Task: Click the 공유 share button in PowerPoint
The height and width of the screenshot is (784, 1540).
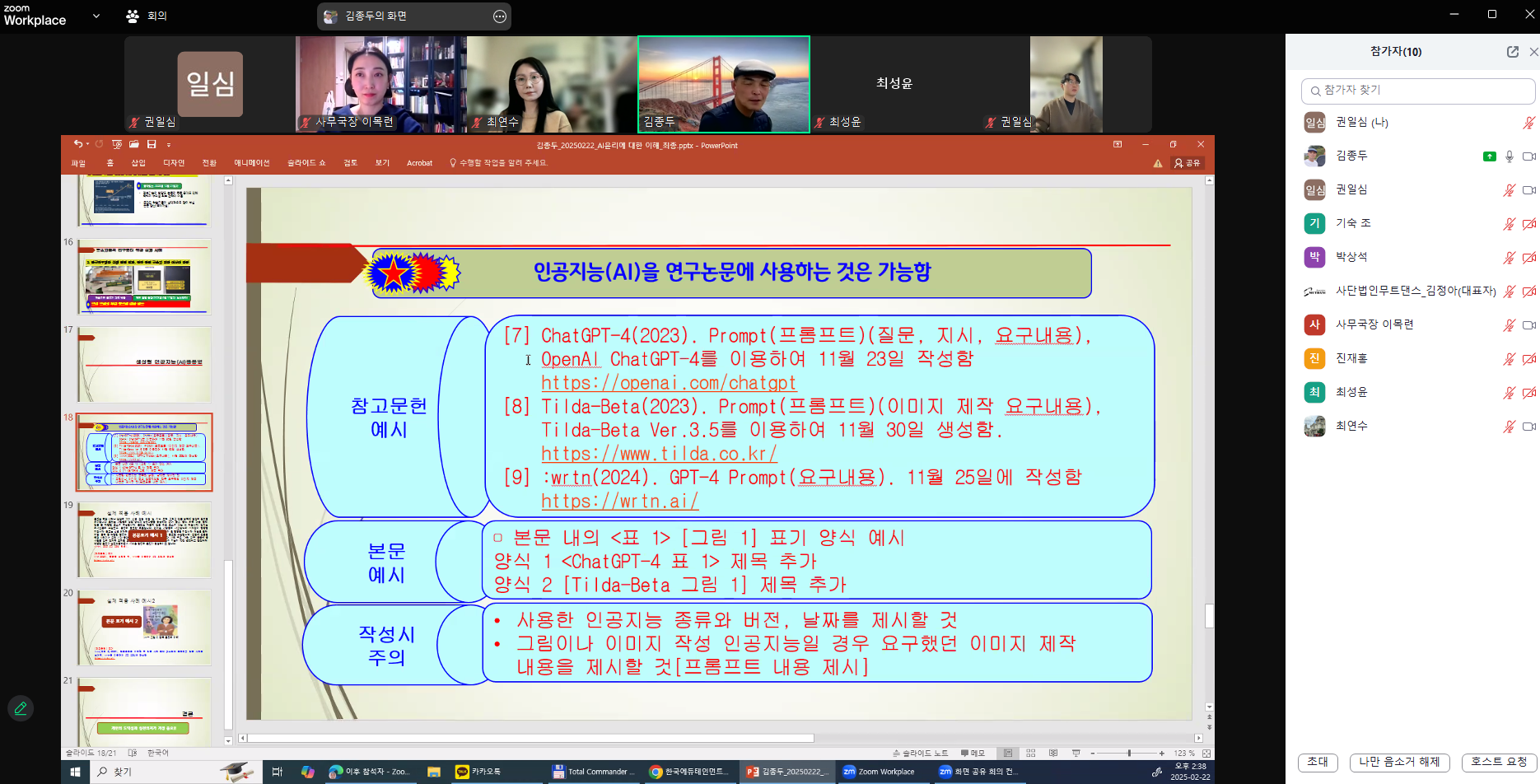Action: tap(1188, 163)
